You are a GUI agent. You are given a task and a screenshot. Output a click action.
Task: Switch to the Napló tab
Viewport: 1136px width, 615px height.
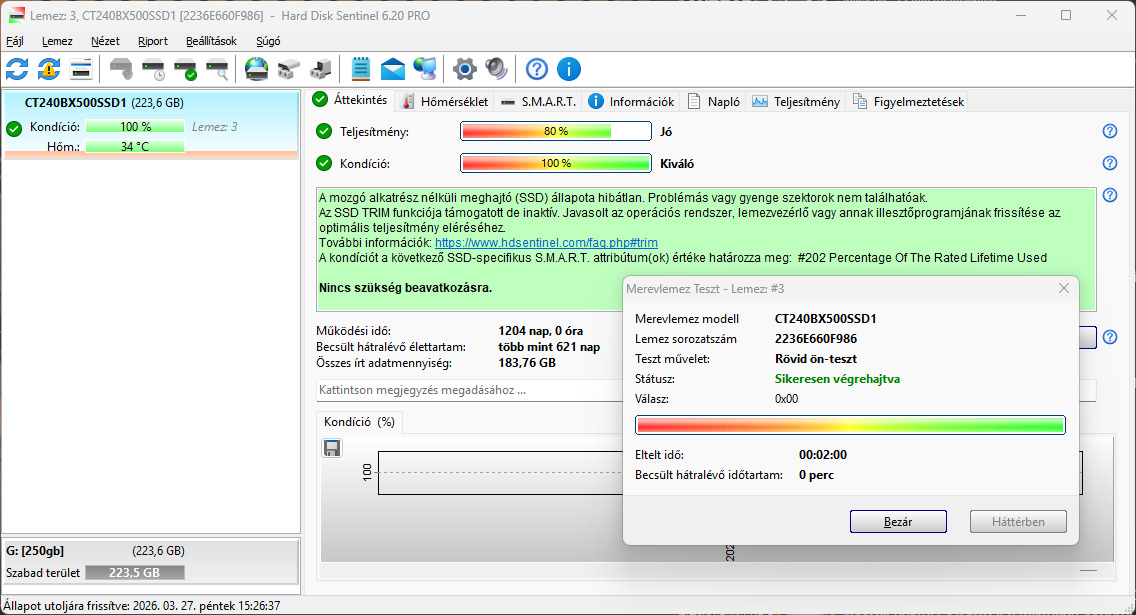[x=714, y=101]
